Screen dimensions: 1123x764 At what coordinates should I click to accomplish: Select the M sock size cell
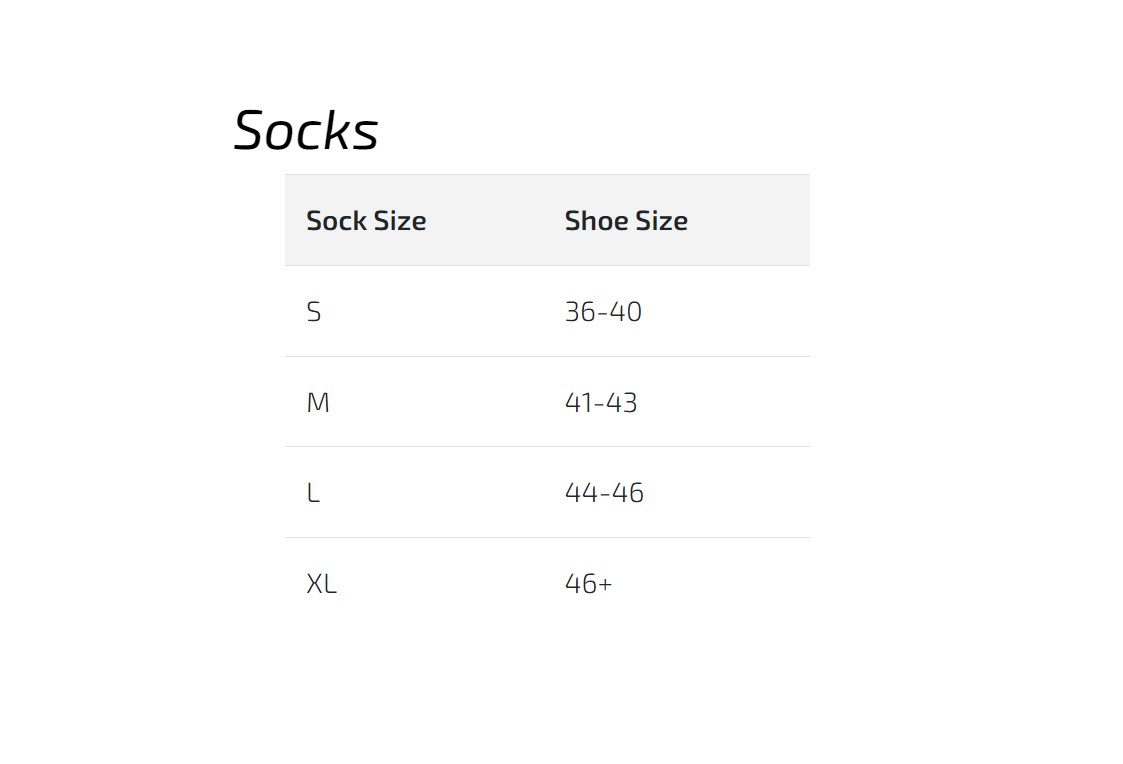pyautogui.click(x=318, y=403)
